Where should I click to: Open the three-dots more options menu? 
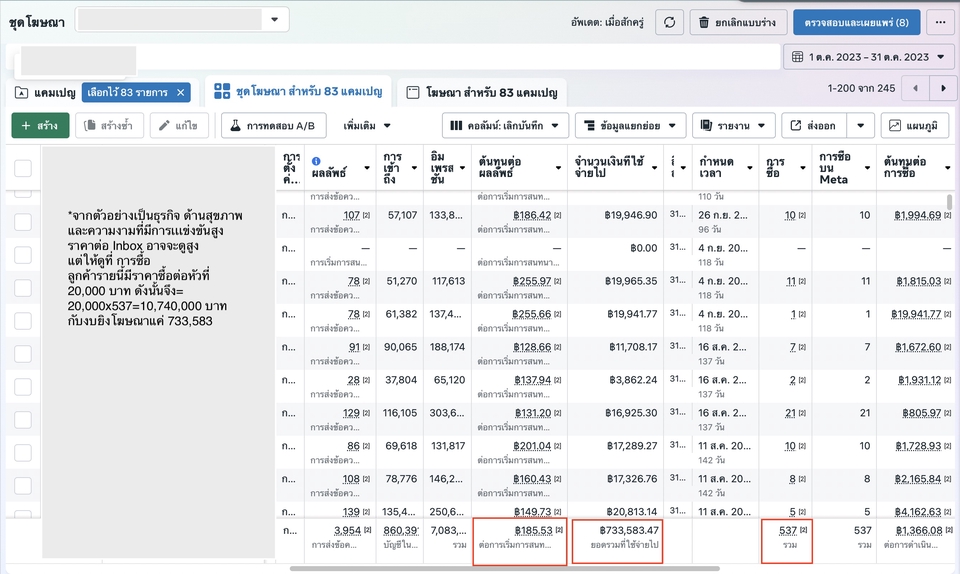tap(940, 23)
